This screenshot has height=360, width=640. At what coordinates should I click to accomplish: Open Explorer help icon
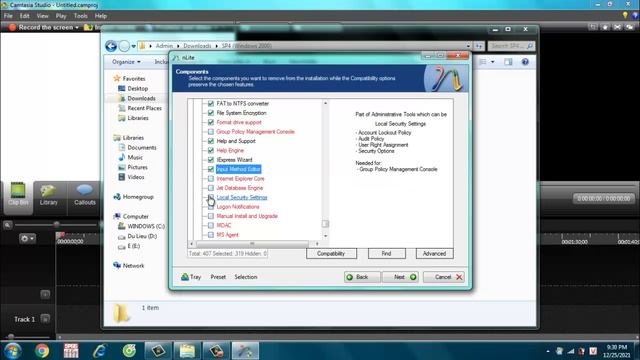(525, 62)
